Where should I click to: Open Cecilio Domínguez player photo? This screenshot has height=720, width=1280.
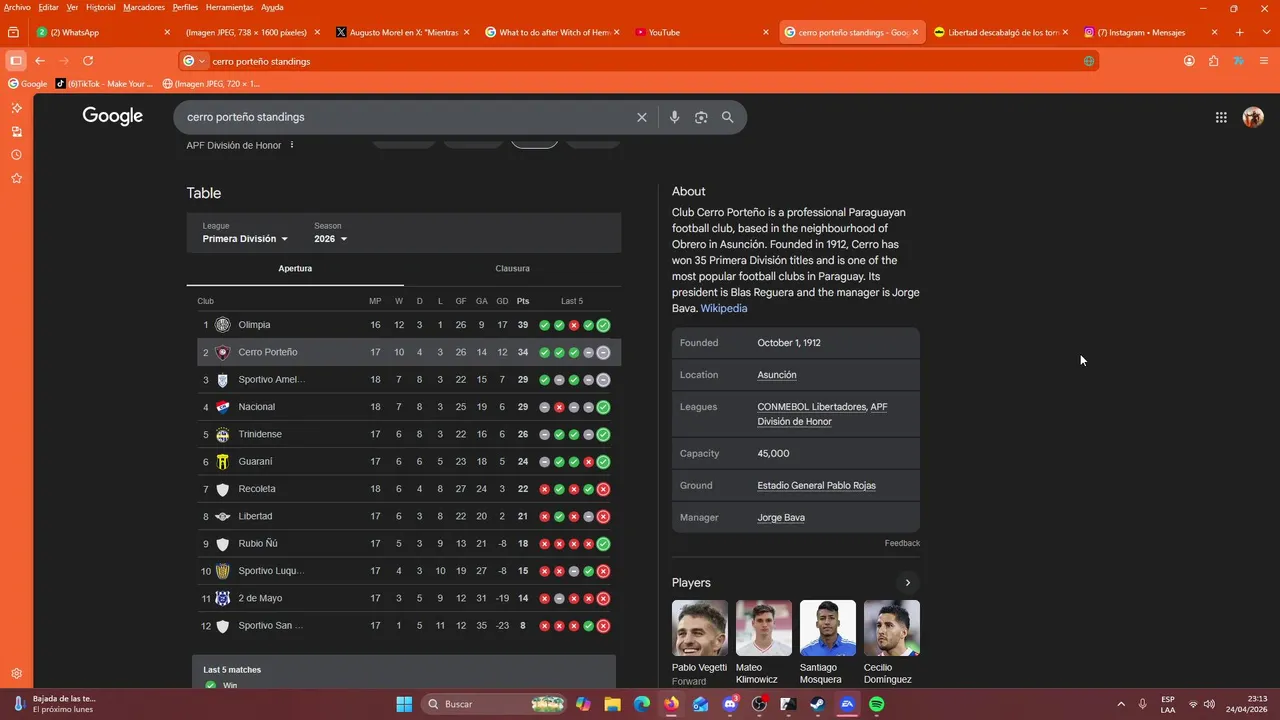pyautogui.click(x=892, y=628)
